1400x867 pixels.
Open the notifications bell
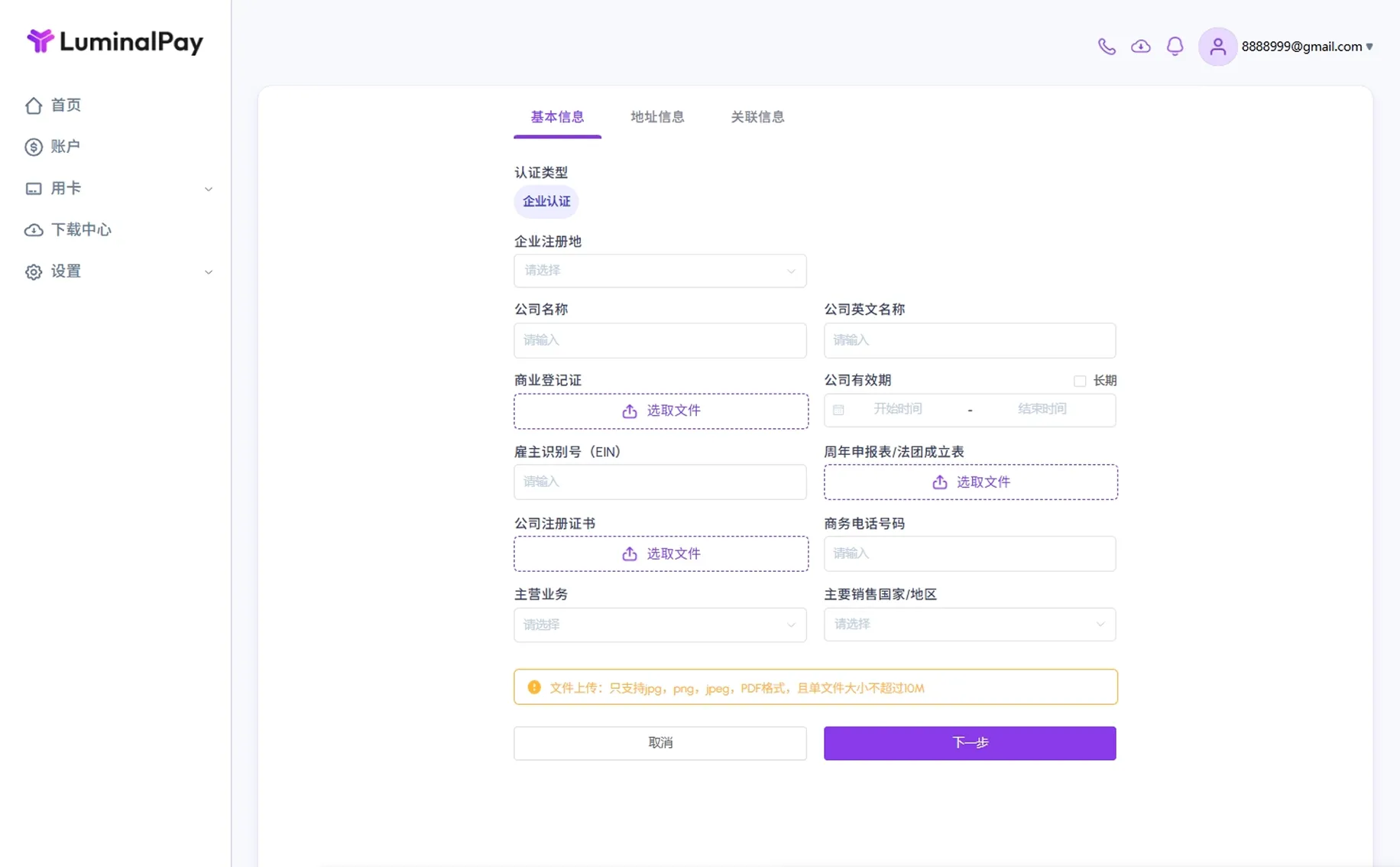1175,47
